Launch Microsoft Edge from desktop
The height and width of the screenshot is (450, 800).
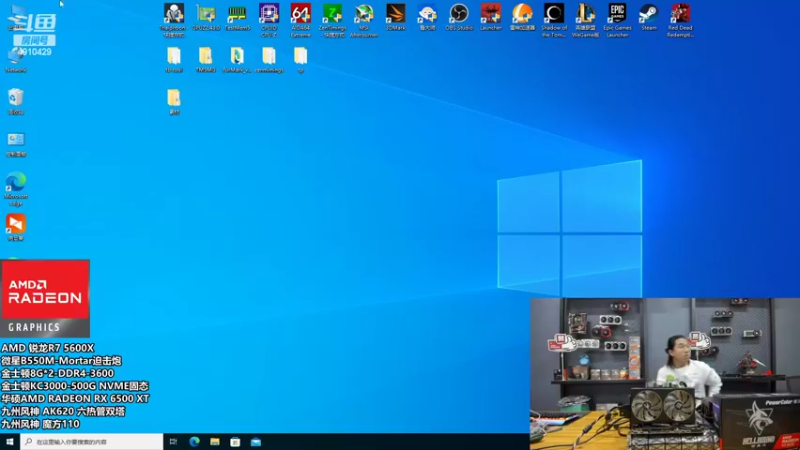[15, 189]
